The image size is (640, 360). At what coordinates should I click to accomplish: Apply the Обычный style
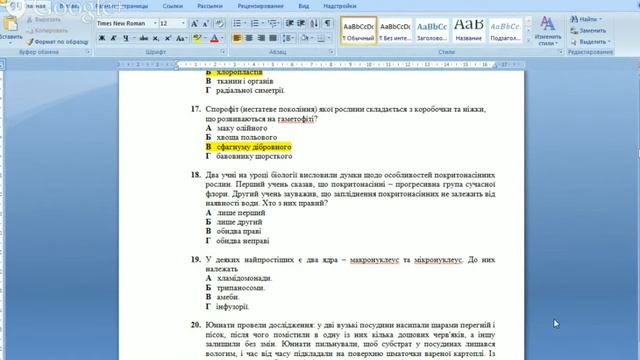point(358,30)
